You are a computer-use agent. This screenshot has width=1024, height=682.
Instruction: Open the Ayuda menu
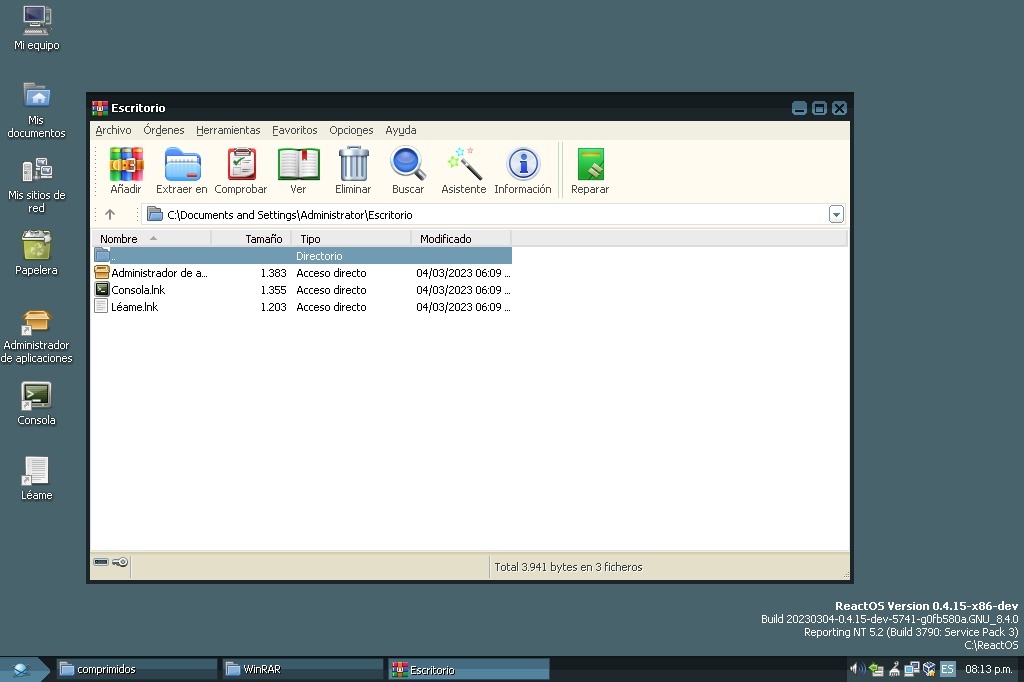(401, 130)
